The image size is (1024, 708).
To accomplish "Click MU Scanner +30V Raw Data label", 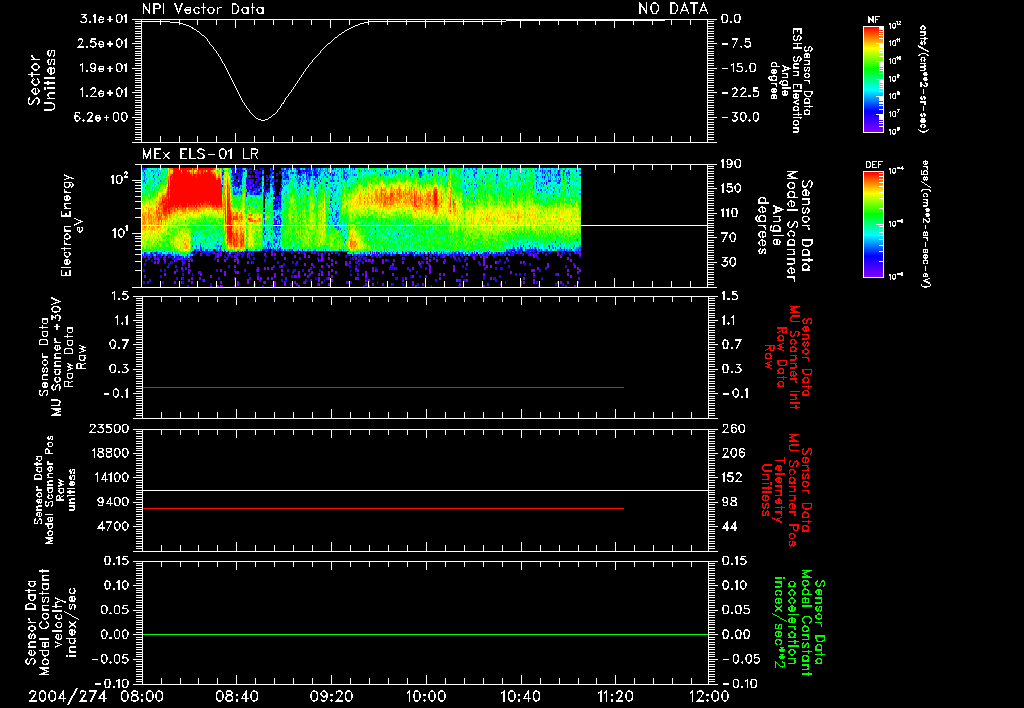I will tap(63, 356).
